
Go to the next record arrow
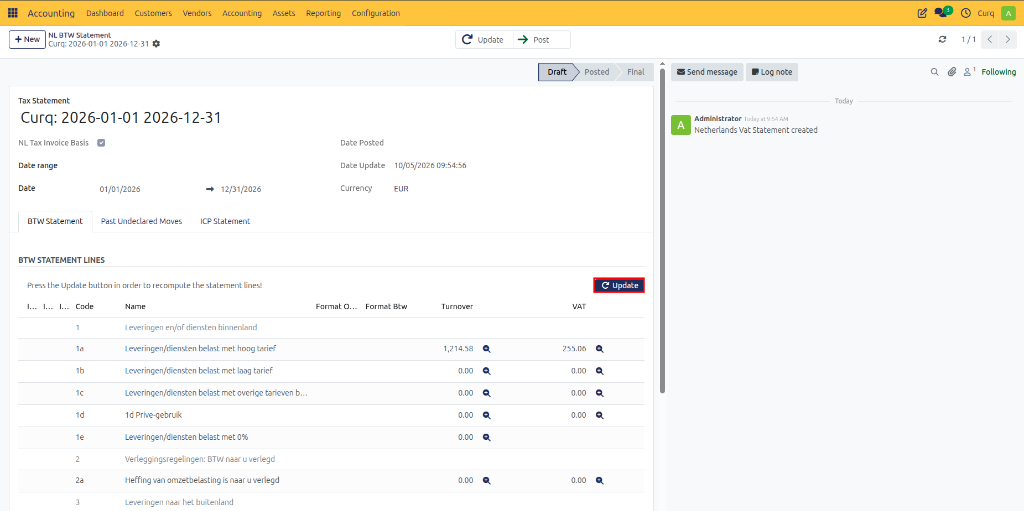[1006, 40]
